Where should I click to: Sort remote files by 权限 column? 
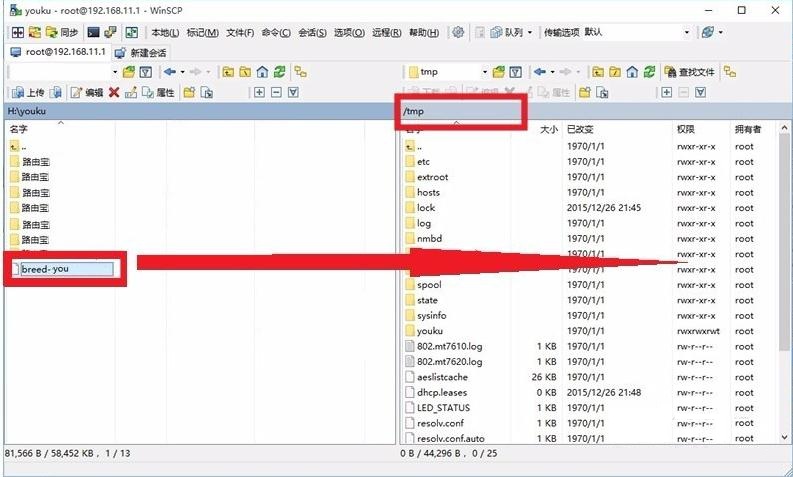point(686,129)
